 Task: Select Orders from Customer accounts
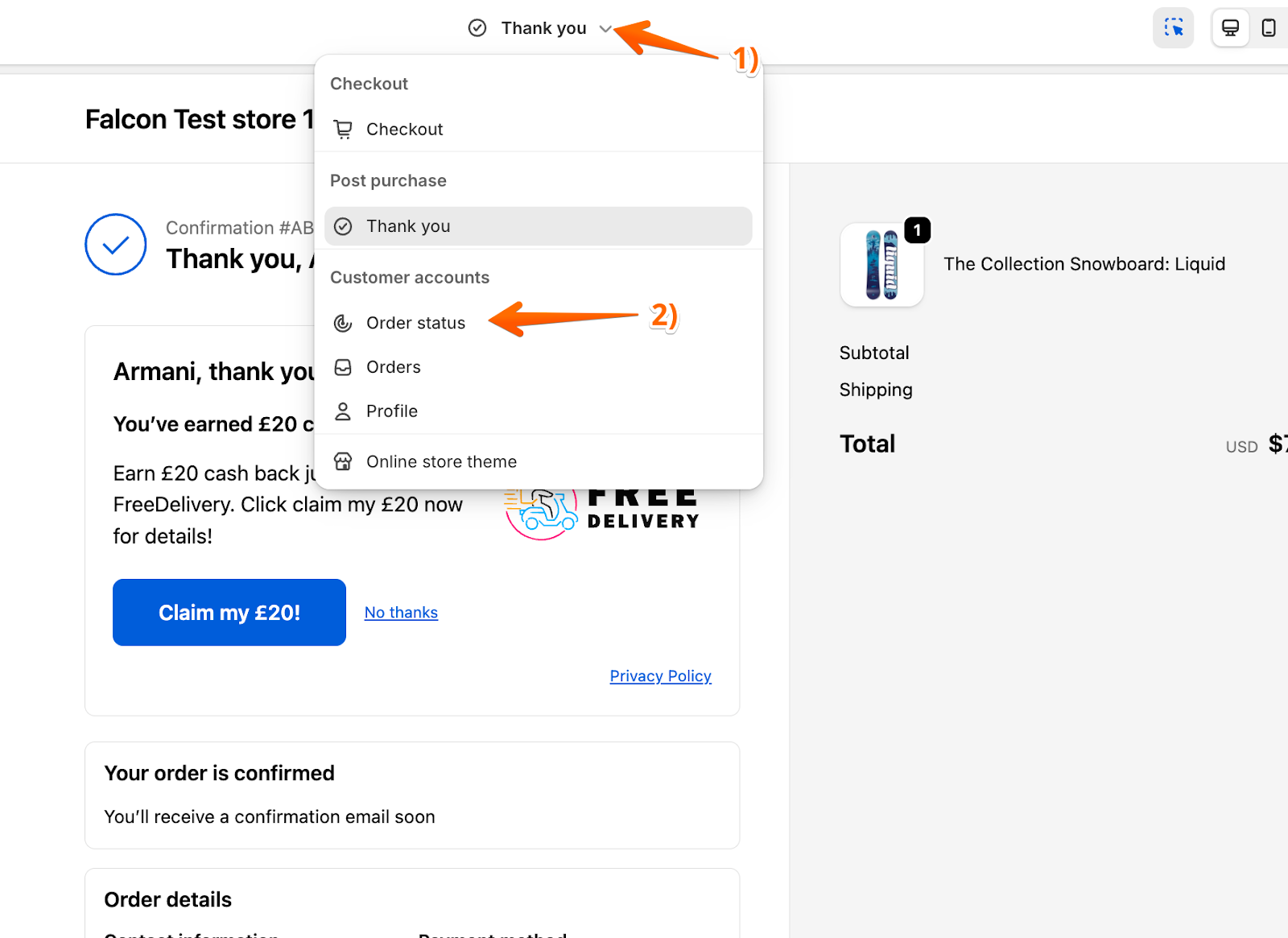pyautogui.click(x=393, y=367)
